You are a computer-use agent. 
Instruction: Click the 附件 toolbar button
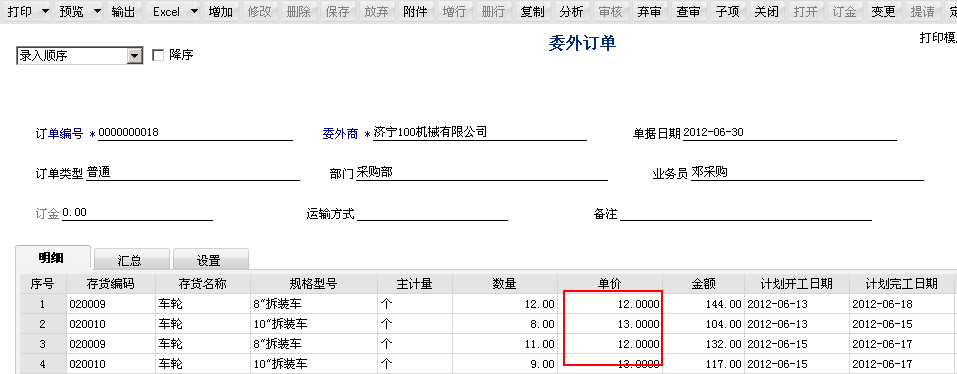(416, 12)
